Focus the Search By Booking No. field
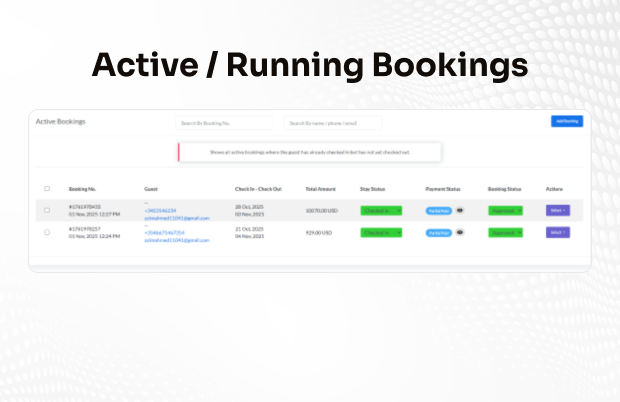620x402 pixels. [x=224, y=123]
